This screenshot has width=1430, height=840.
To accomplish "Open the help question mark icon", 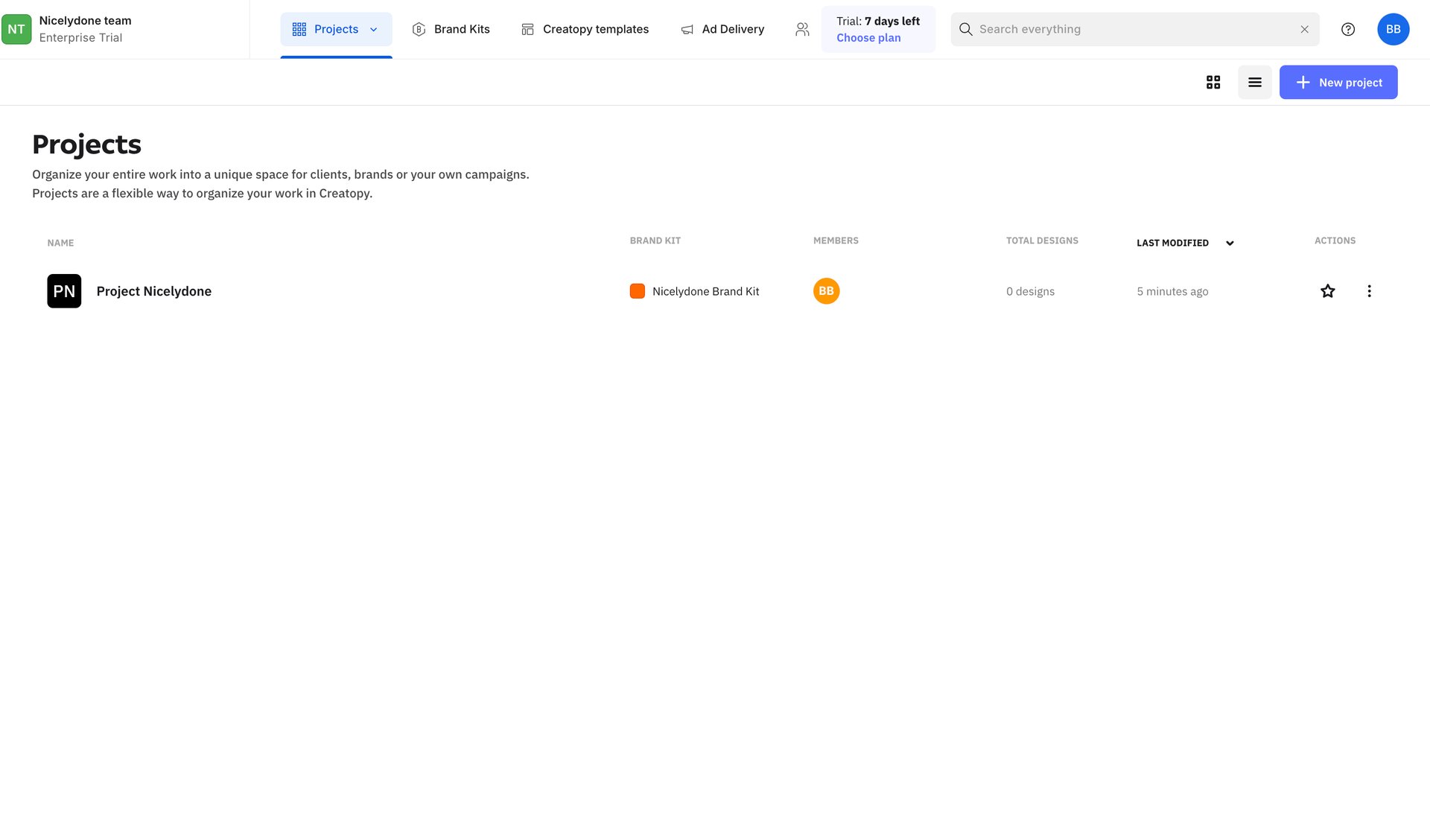I will [1347, 29].
